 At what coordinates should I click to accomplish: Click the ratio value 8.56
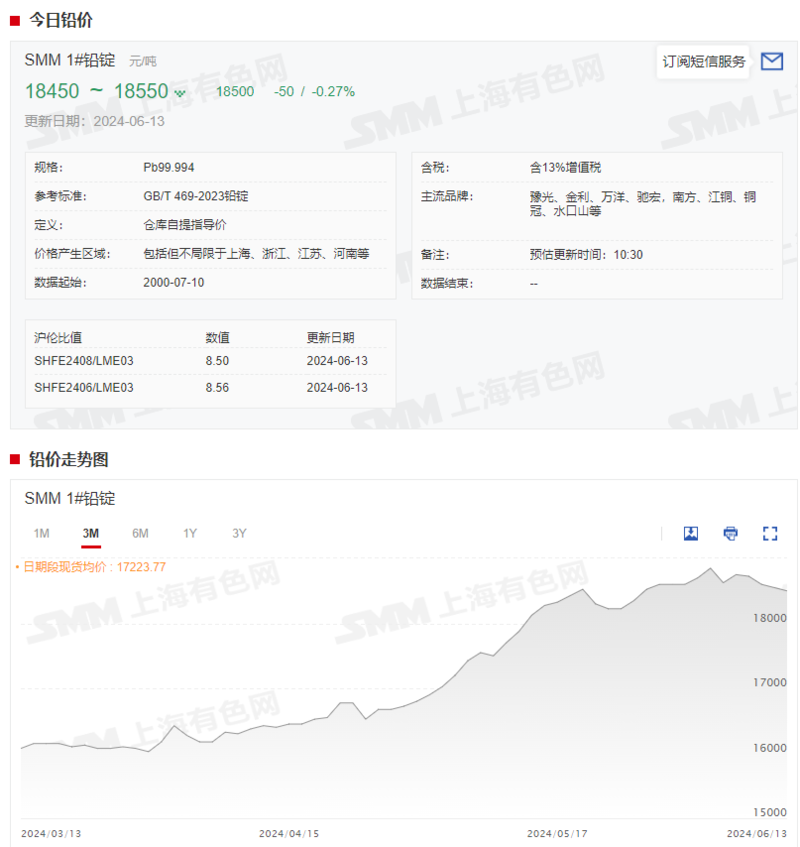(217, 388)
